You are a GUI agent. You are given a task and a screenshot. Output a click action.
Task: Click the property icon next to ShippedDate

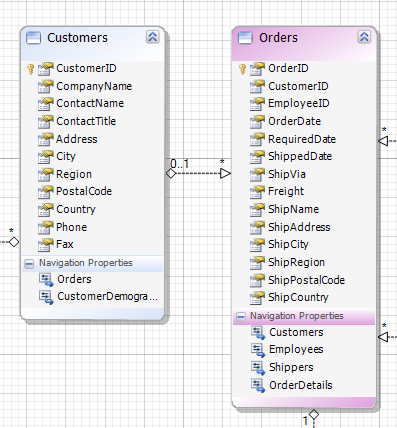click(257, 157)
